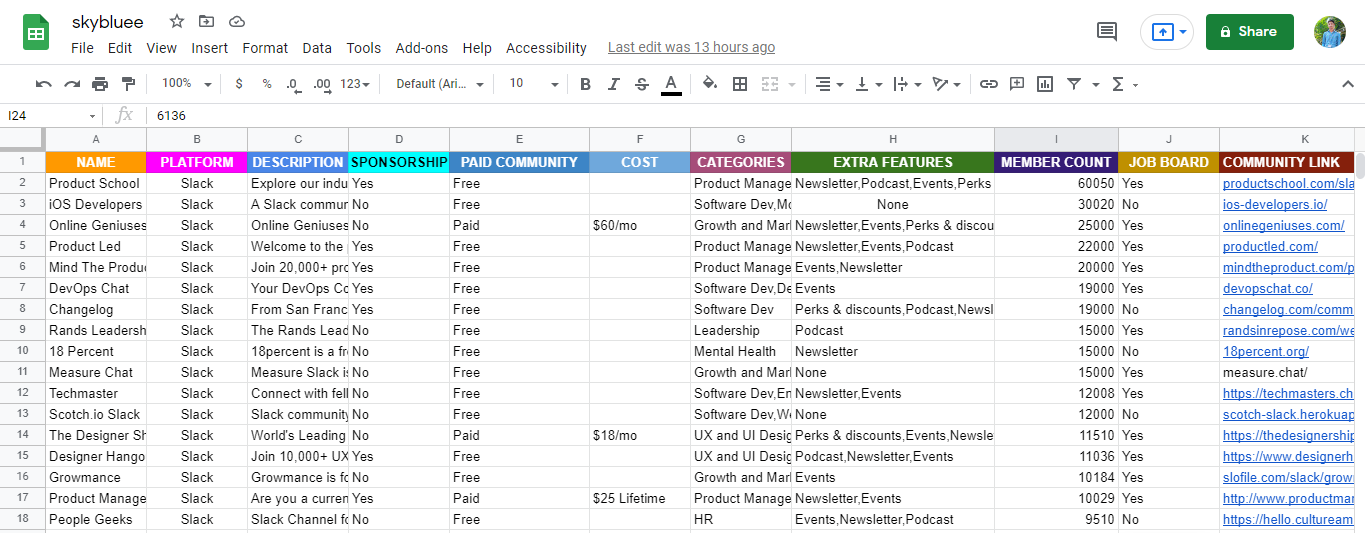This screenshot has height=533, width=1365.
Task: Open the Add-ons menu
Action: pos(422,48)
